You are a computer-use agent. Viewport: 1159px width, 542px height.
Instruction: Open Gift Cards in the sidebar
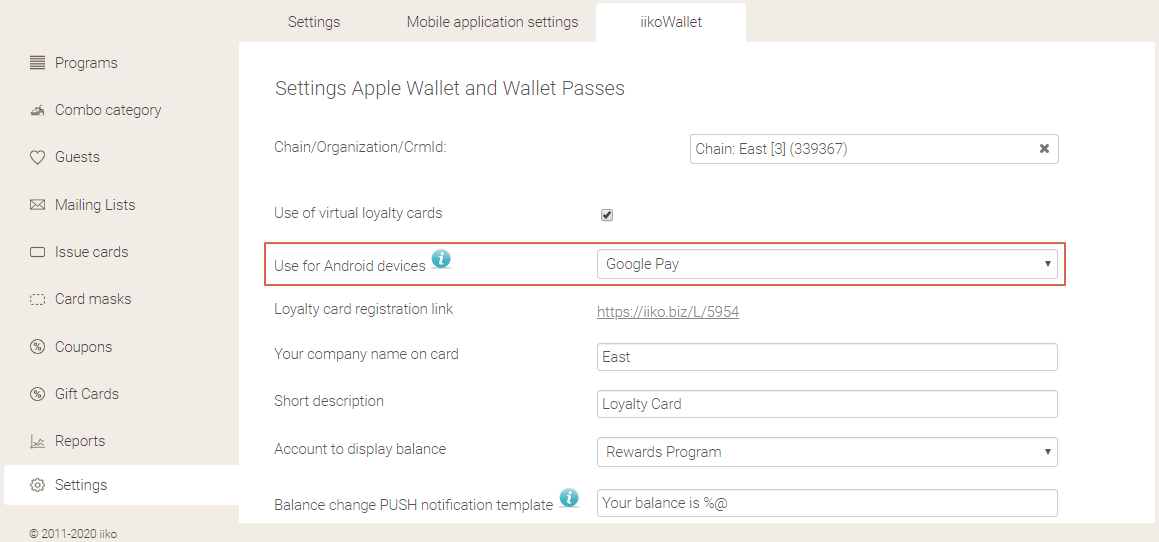tap(87, 394)
